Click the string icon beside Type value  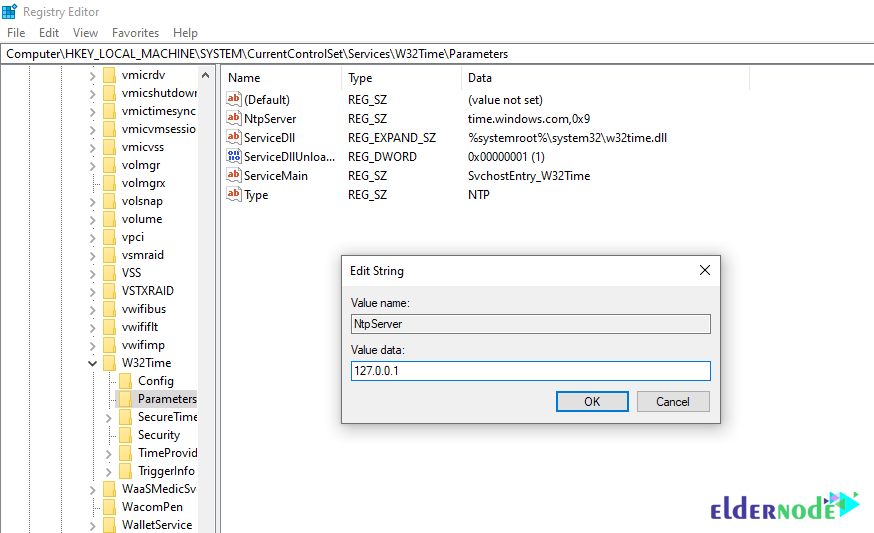234,194
